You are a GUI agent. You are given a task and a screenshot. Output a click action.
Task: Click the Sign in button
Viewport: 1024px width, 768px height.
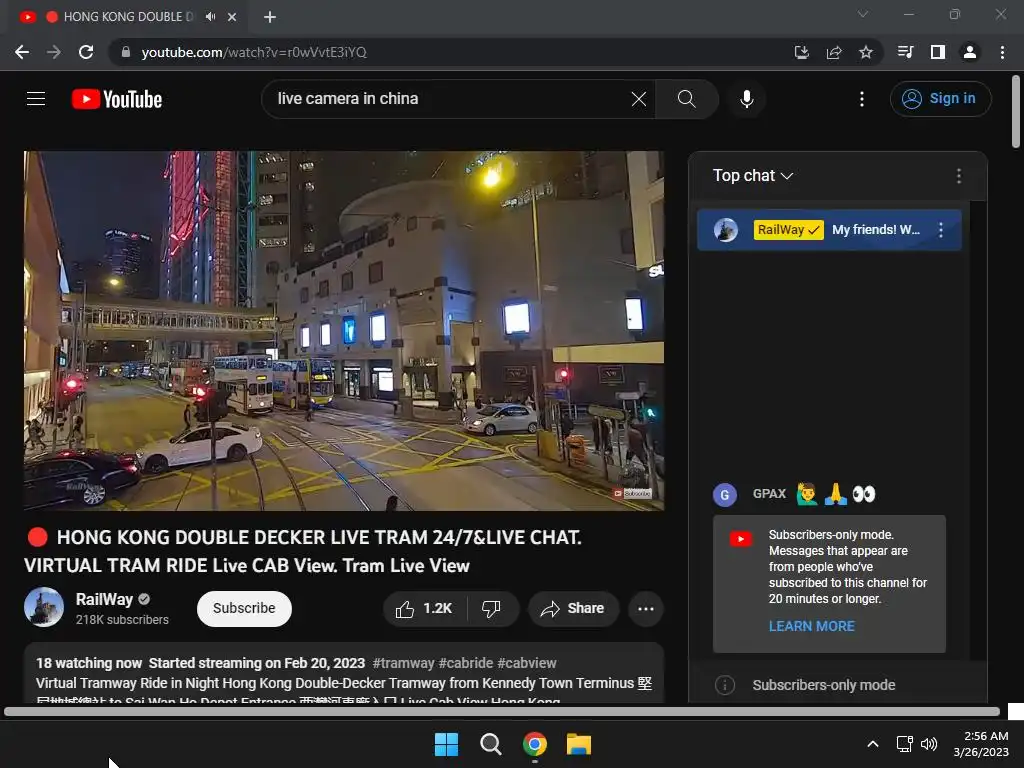[940, 99]
